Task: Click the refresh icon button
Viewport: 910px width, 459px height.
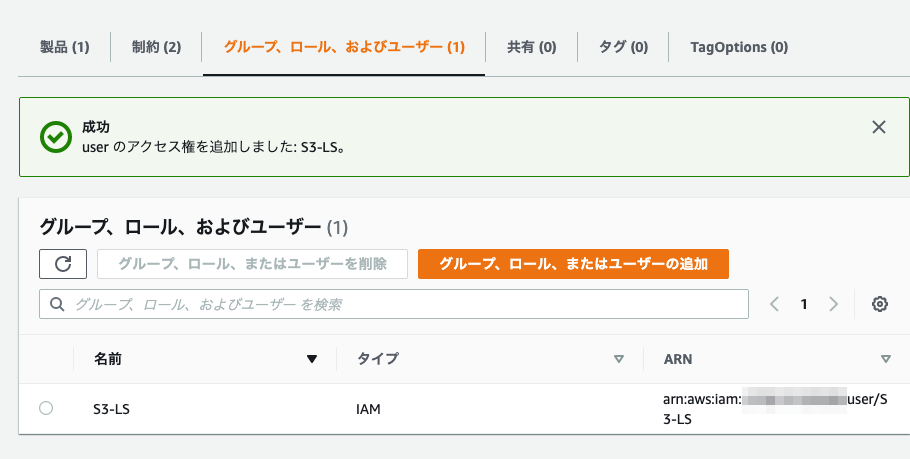Action: coord(63,264)
